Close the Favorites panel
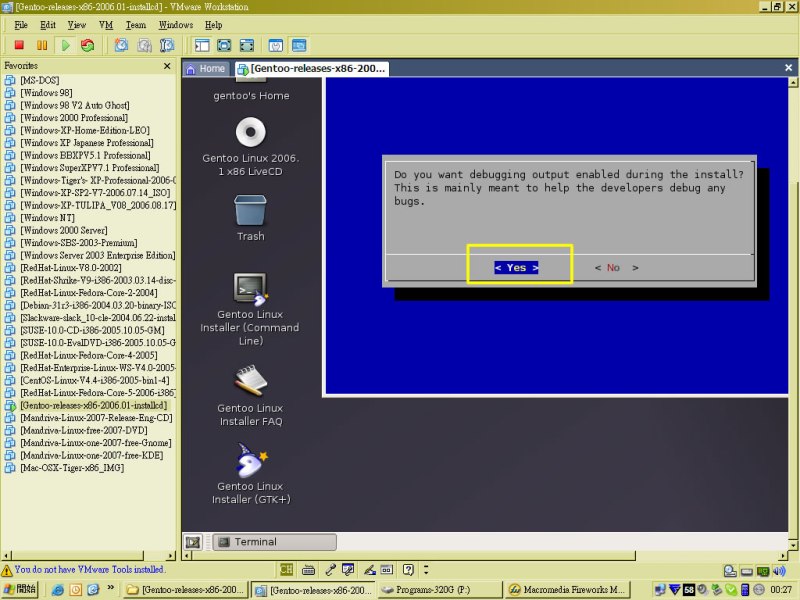This screenshot has height=600, width=800. click(x=167, y=66)
